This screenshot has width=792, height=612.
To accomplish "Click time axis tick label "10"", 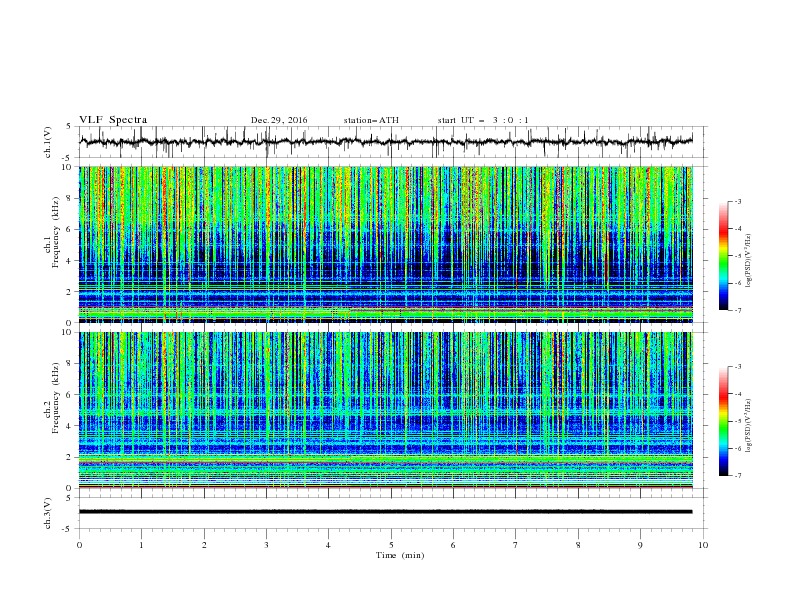I will click(703, 545).
